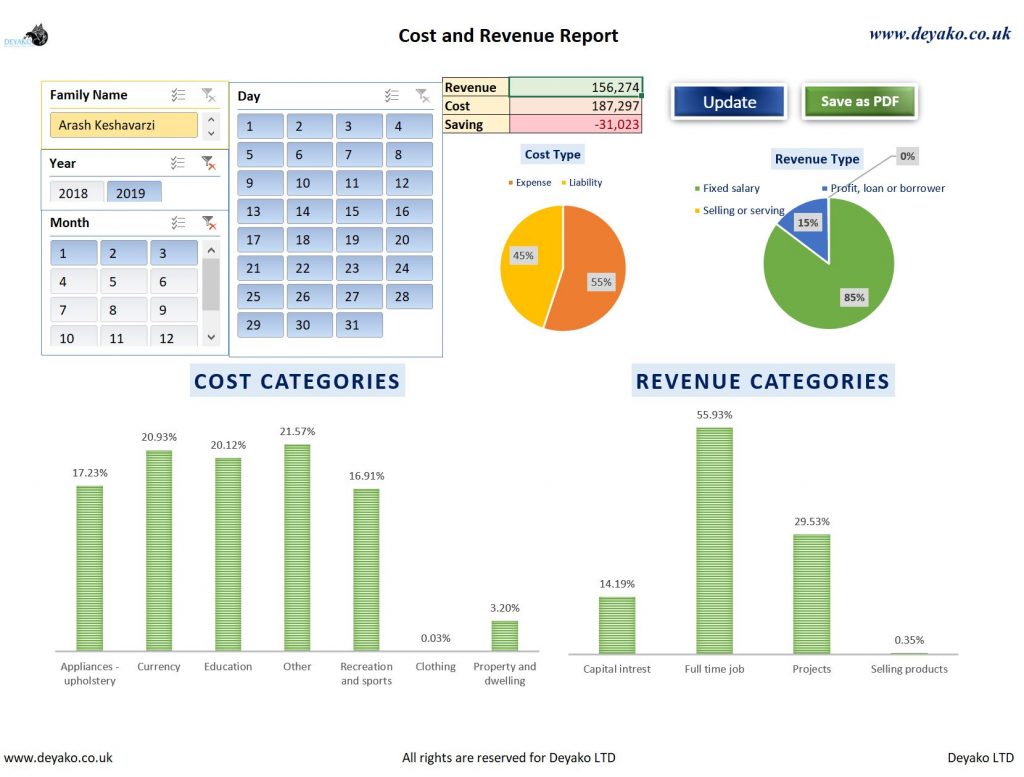This screenshot has width=1024, height=777.
Task: Clear the filter on the Day slicer
Action: 422,95
